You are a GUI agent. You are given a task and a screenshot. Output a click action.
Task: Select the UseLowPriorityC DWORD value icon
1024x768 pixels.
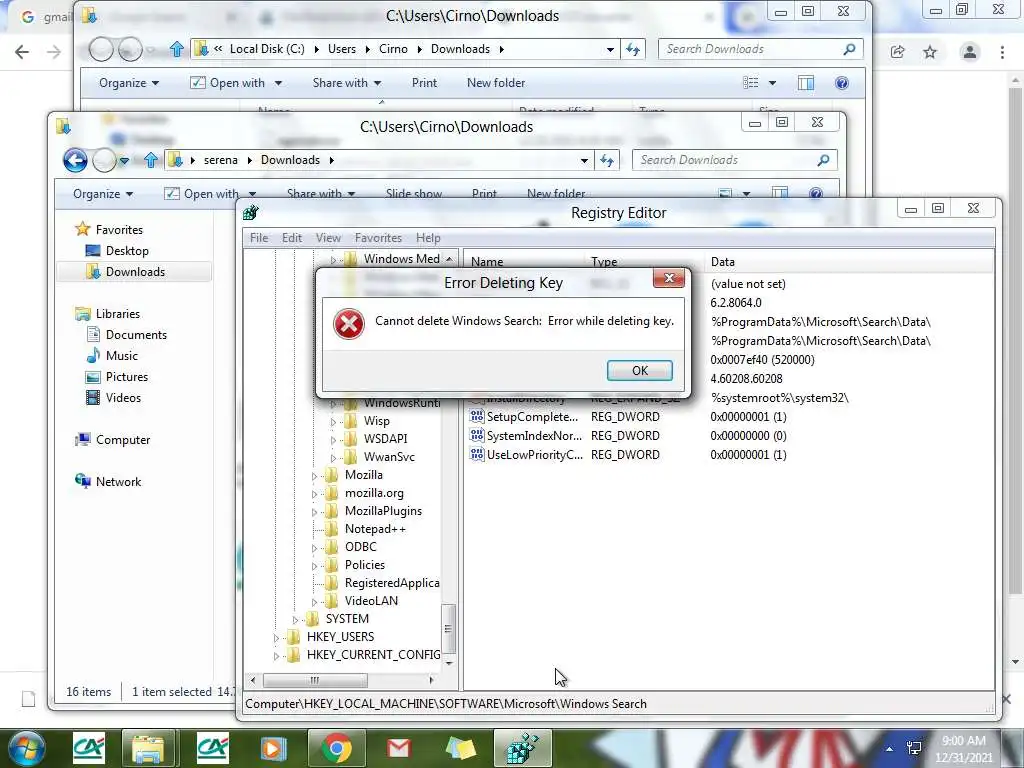click(477, 454)
